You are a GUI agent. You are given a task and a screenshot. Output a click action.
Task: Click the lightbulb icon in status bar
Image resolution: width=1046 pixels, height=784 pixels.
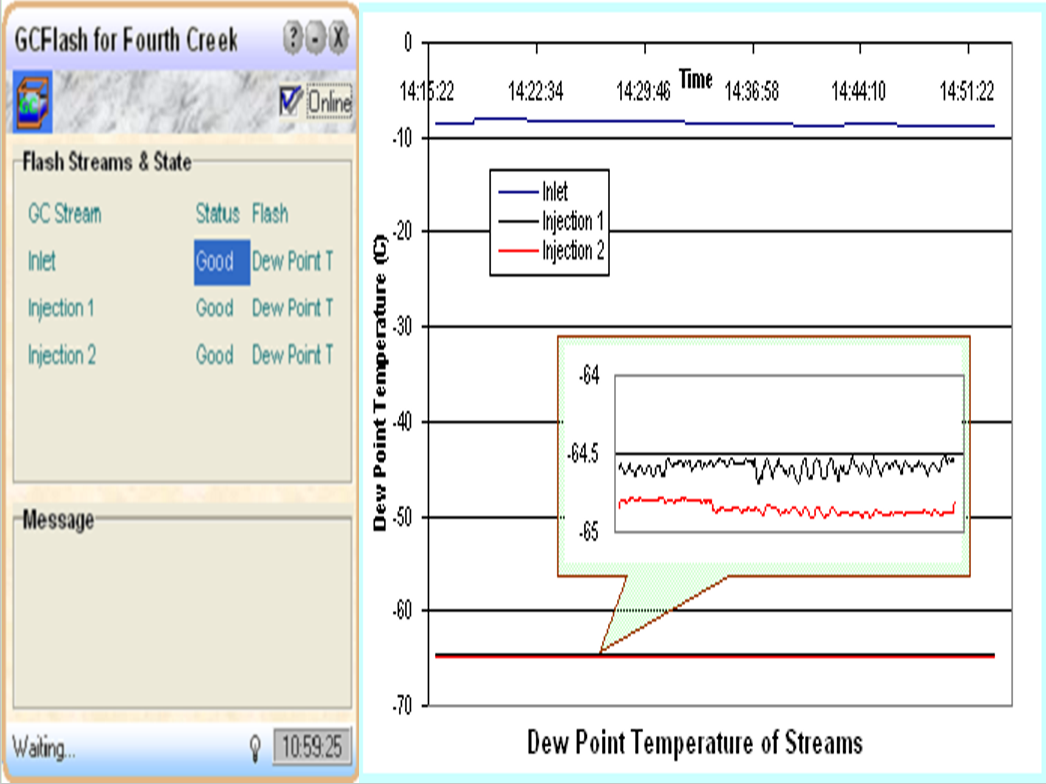pyautogui.click(x=255, y=746)
